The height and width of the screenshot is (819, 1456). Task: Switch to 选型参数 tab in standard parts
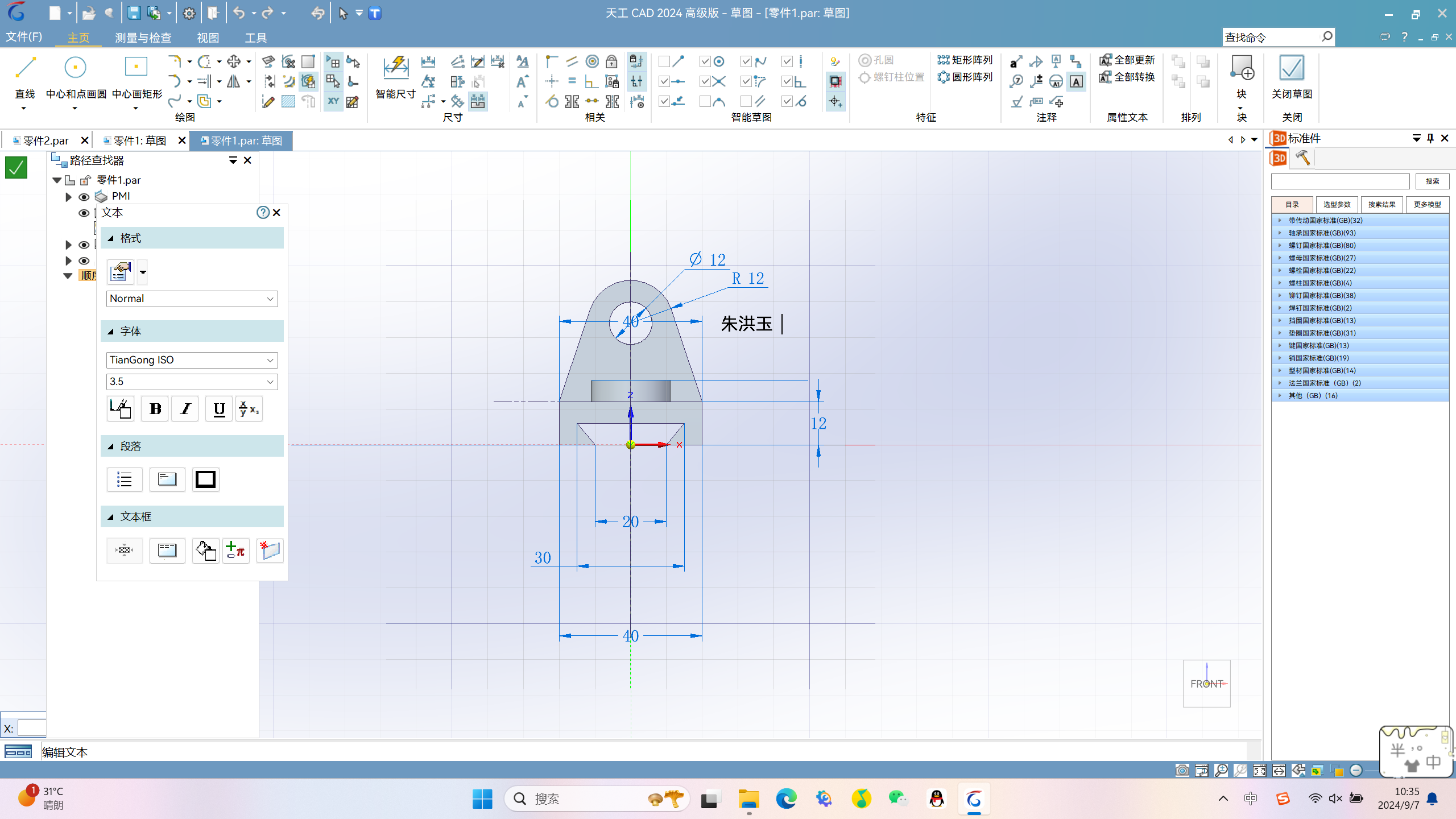pyautogui.click(x=1337, y=204)
